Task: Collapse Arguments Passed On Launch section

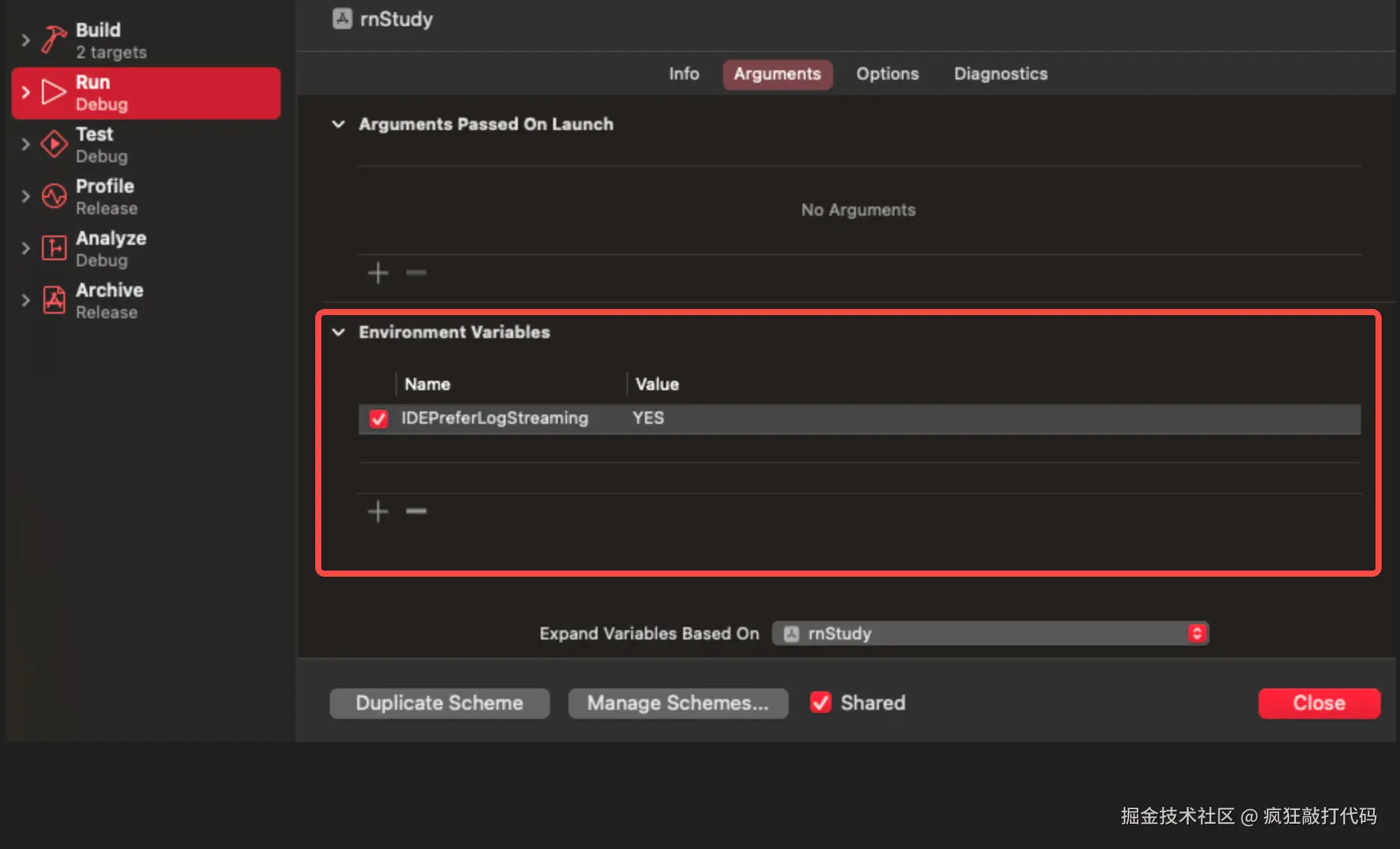Action: 338,124
